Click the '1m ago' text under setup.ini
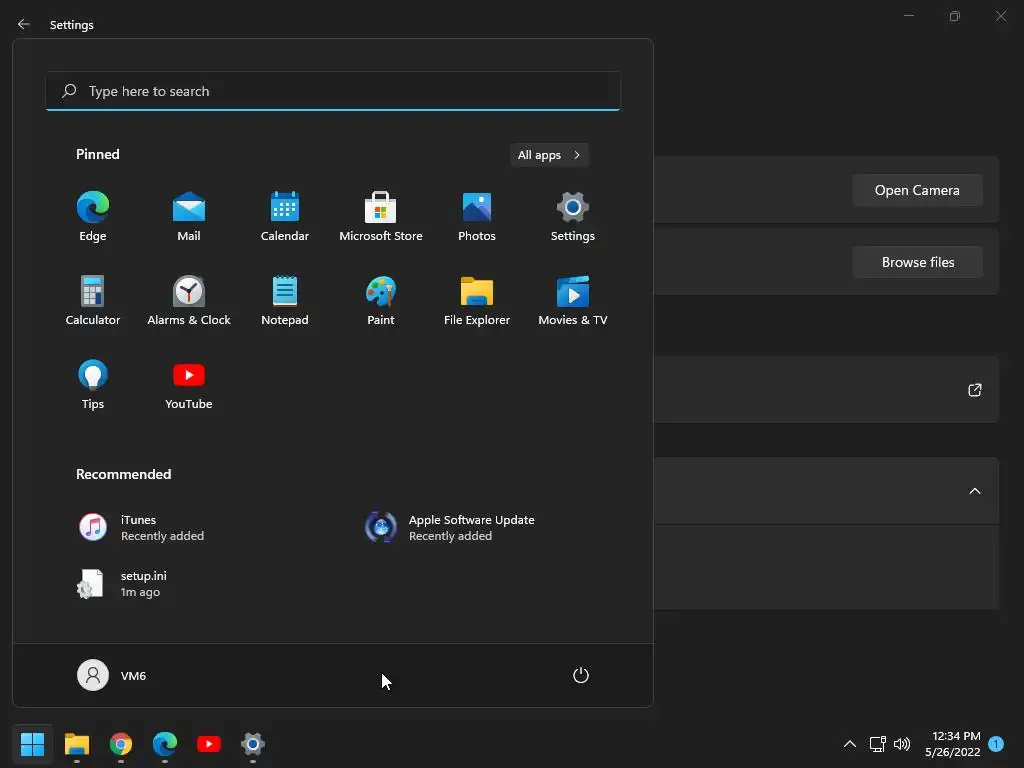 (140, 592)
